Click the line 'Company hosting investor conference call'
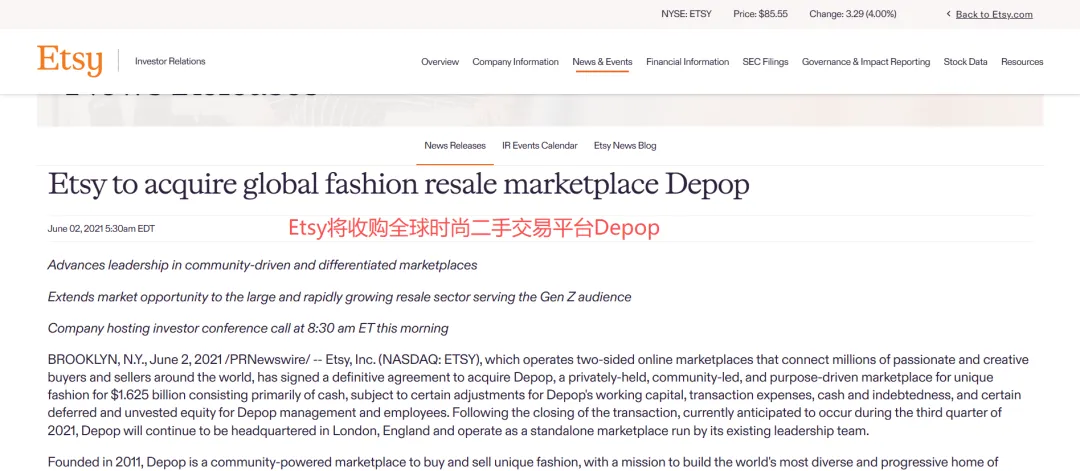 point(248,328)
